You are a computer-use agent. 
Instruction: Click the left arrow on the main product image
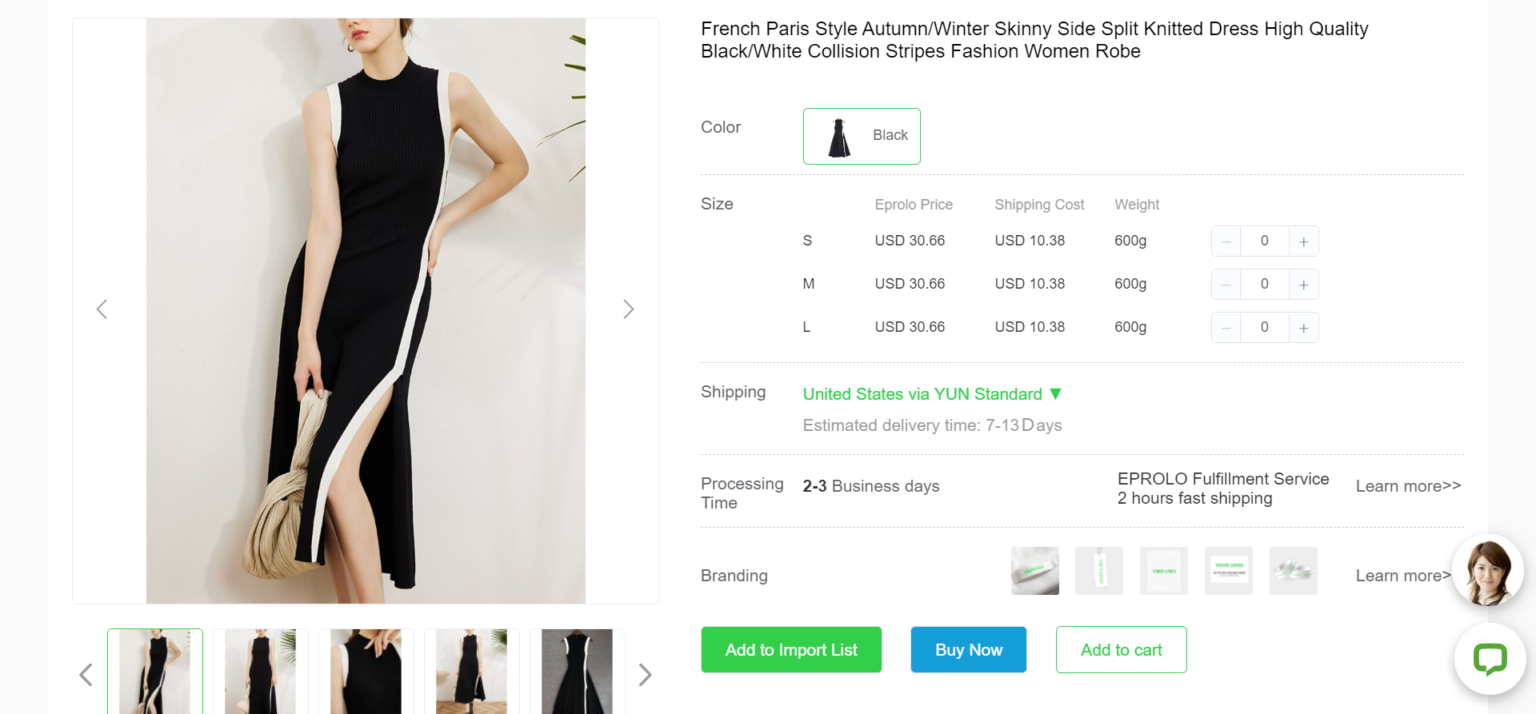(x=101, y=309)
